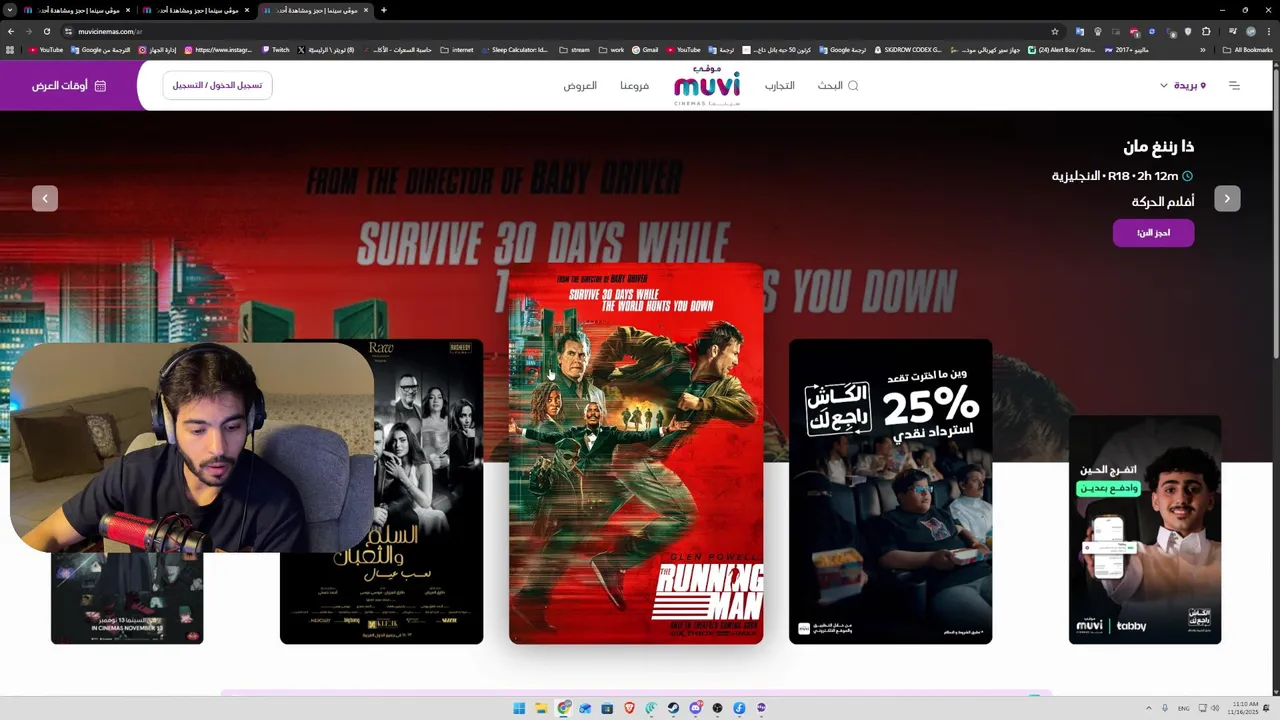
Task: Open the stream bookmarks folder
Action: 574,49
